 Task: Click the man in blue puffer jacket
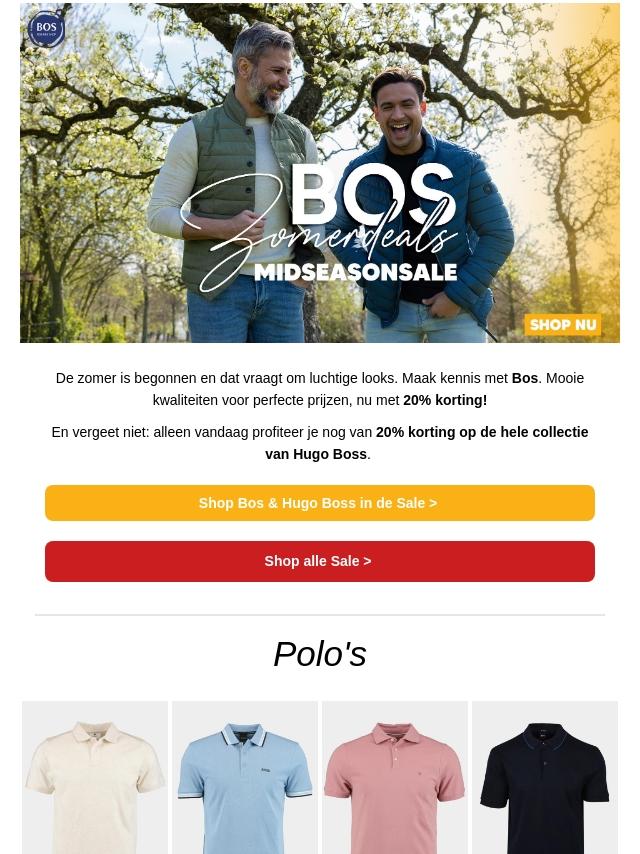(425, 207)
